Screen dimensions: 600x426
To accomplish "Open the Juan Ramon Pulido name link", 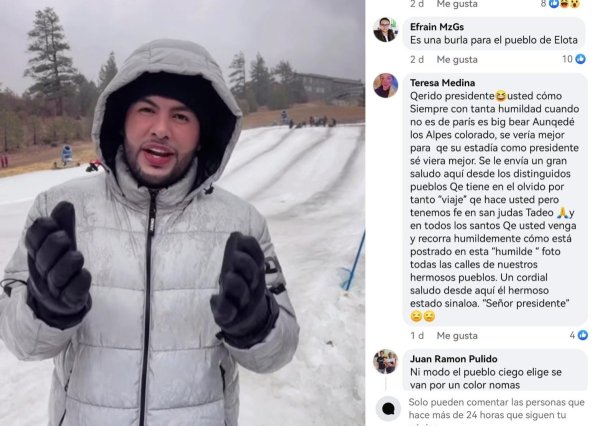I will (453, 359).
